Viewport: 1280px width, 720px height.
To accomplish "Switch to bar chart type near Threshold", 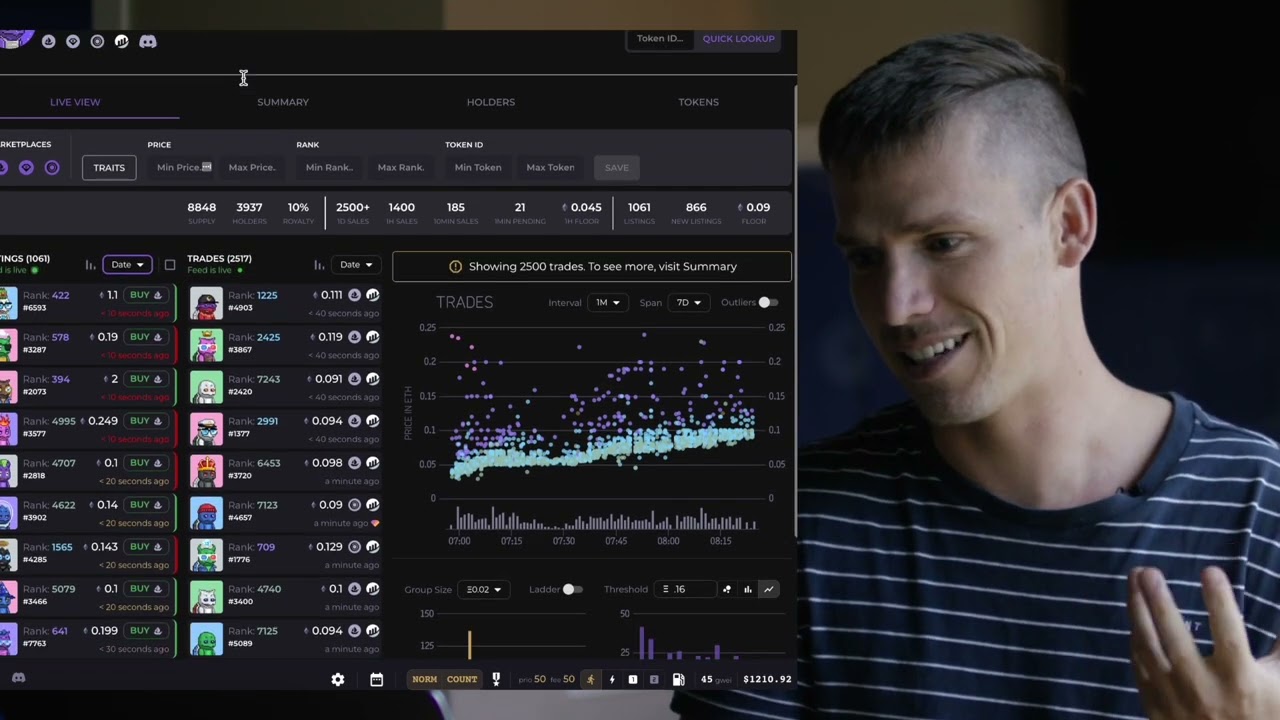I will click(747, 589).
